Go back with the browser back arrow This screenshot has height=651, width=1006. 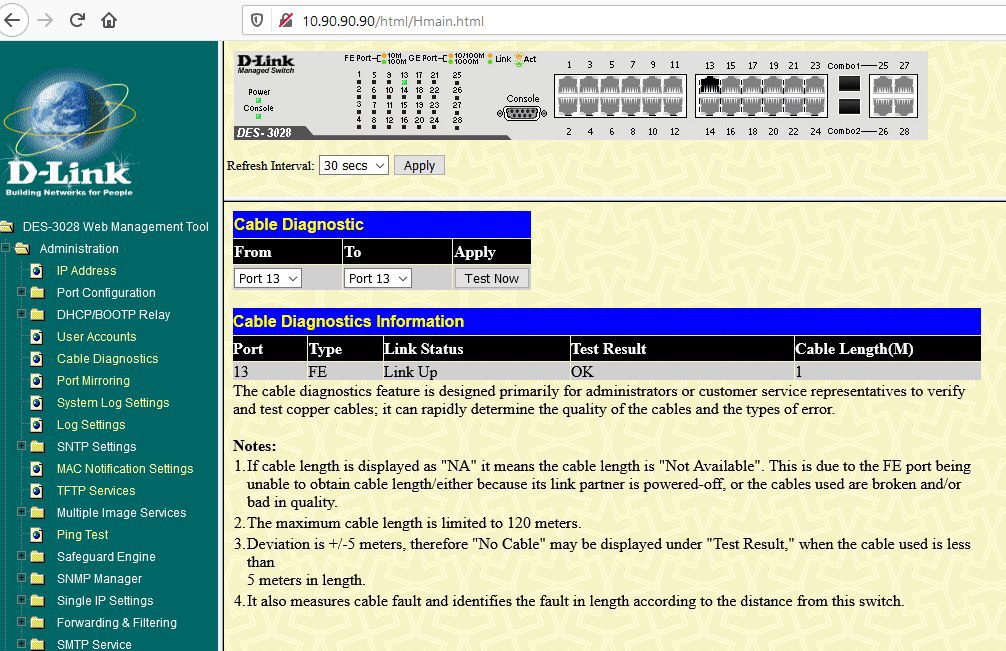pos(12,21)
